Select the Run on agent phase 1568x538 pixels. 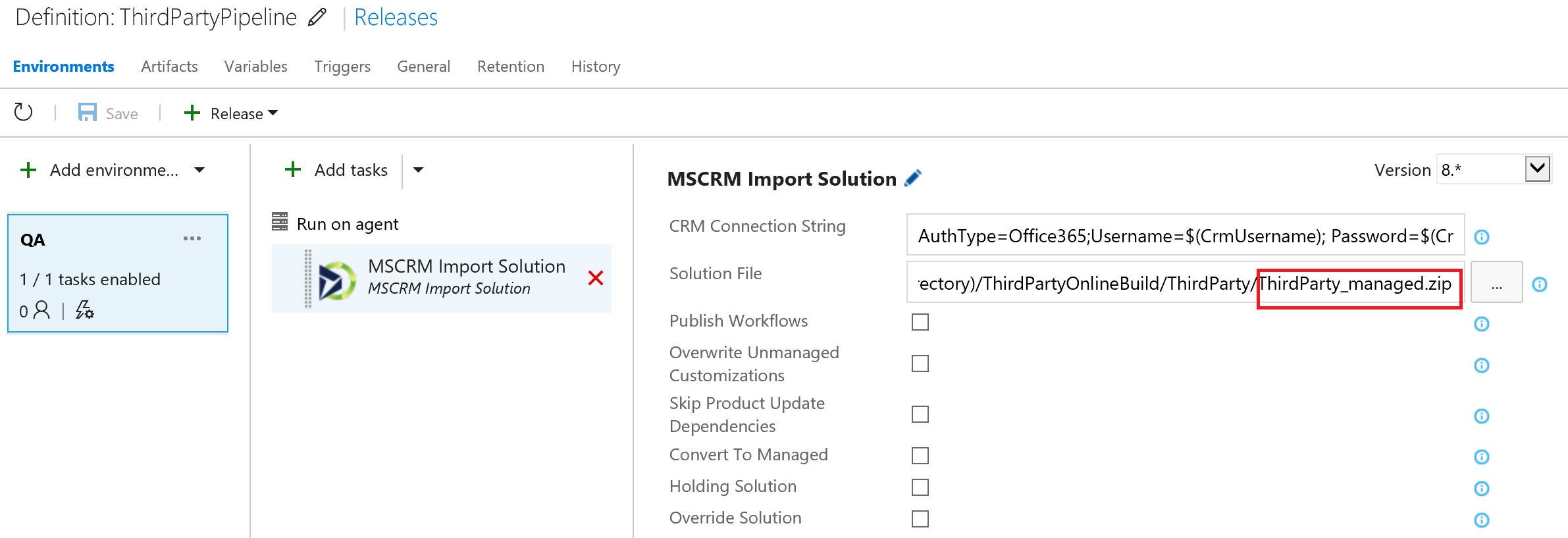pos(334,224)
